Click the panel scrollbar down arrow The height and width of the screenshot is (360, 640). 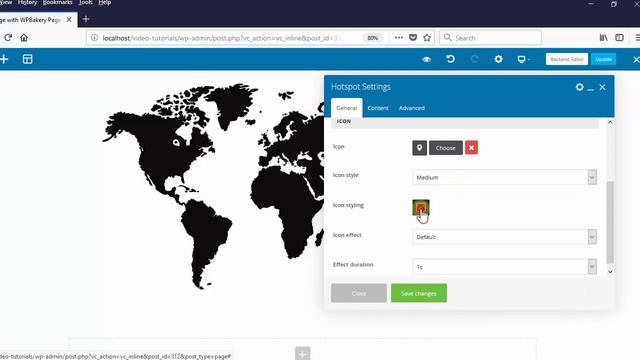(610, 272)
